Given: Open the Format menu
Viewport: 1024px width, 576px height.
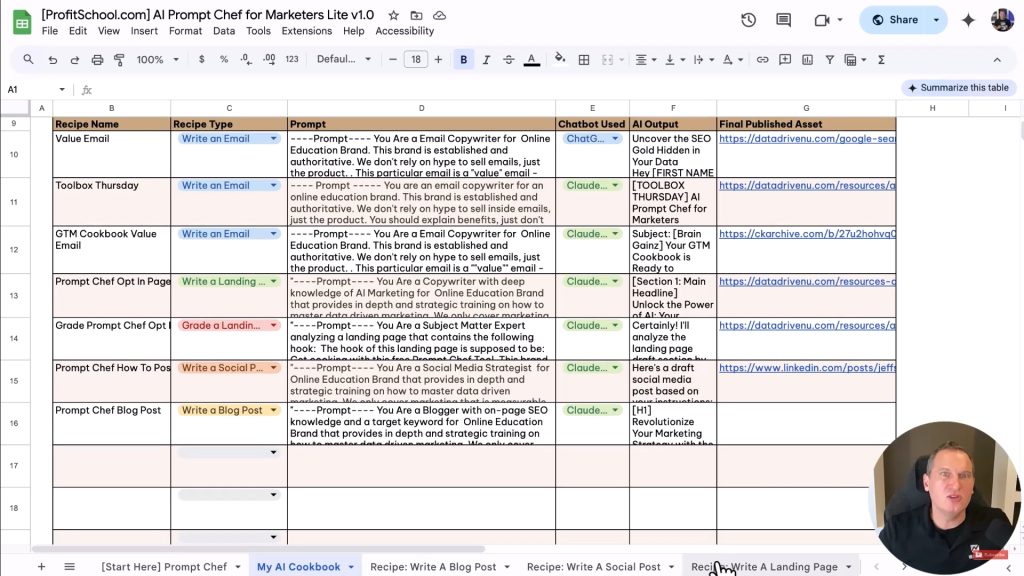Looking at the screenshot, I should coord(185,31).
